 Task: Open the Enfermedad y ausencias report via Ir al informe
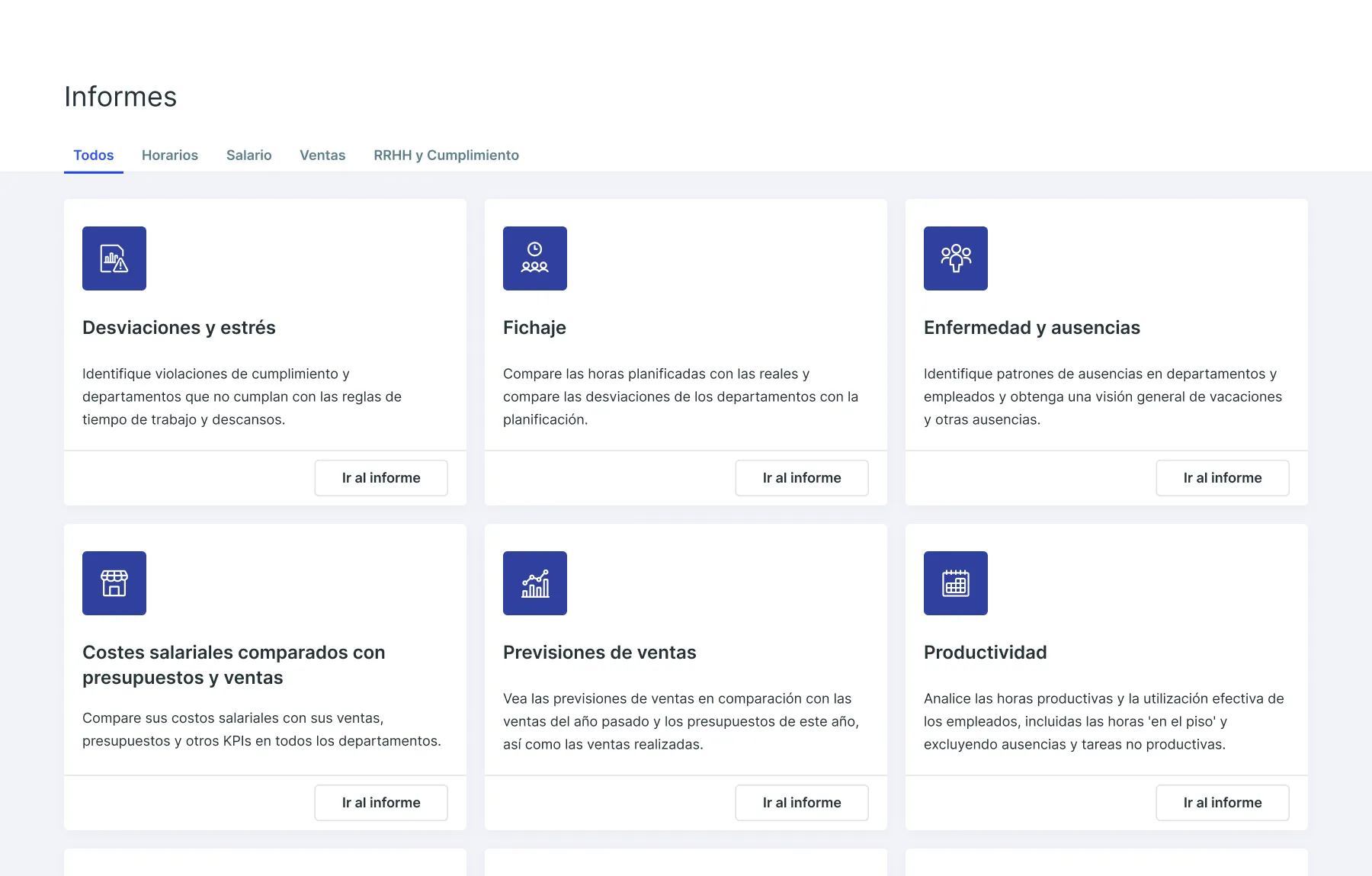click(1223, 478)
